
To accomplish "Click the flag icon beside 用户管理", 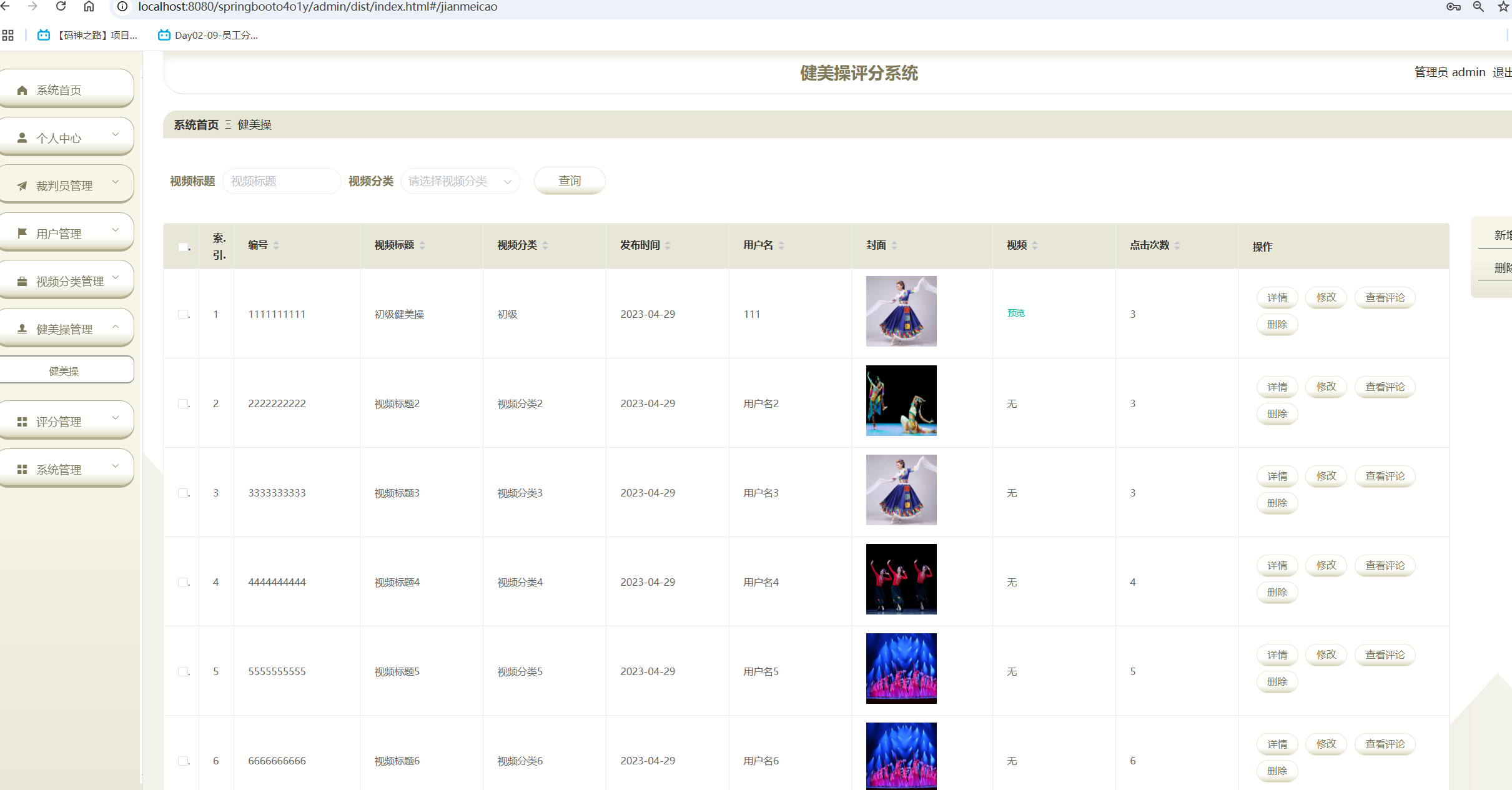I will [22, 233].
